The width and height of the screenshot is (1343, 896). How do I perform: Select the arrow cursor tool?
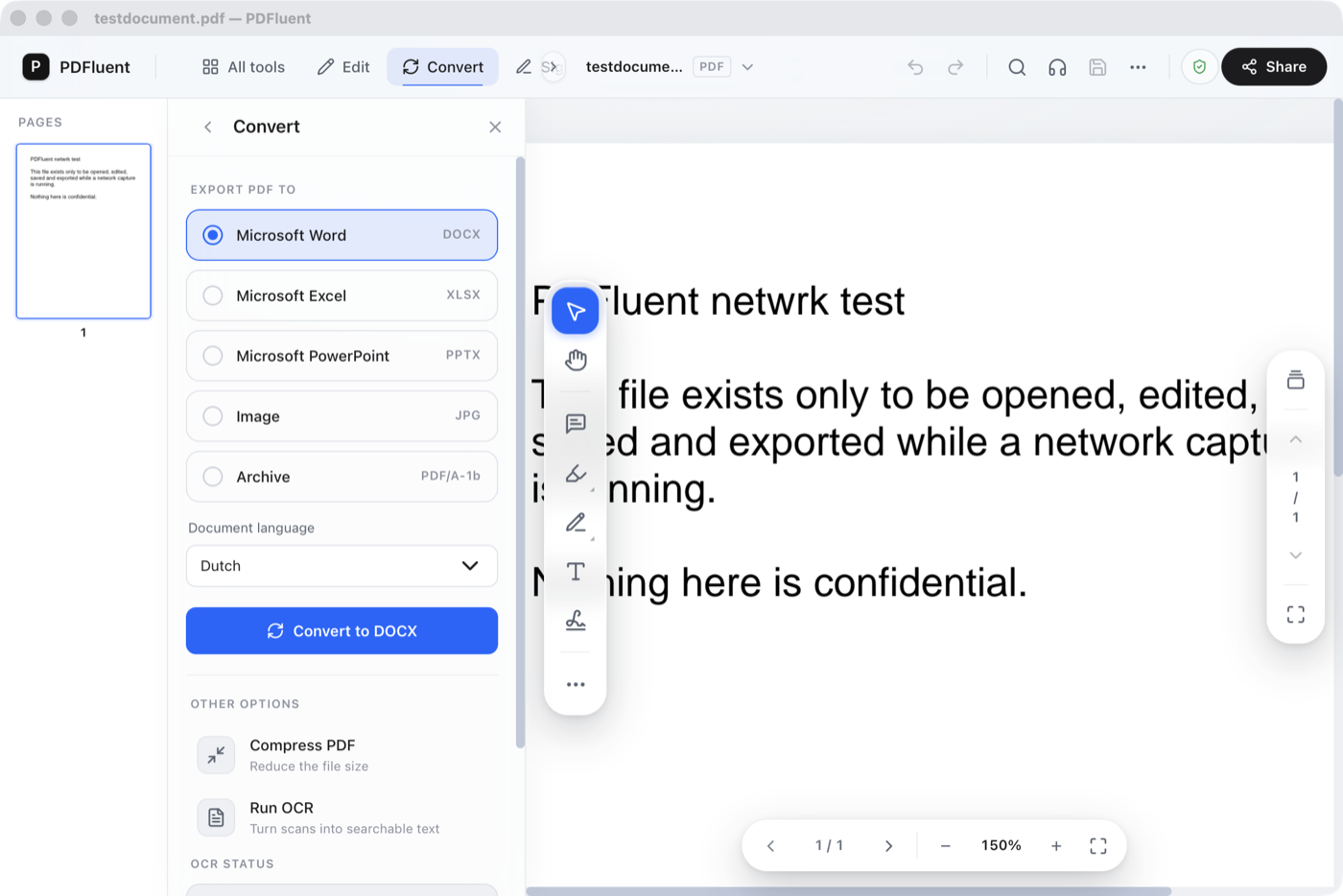(x=576, y=311)
